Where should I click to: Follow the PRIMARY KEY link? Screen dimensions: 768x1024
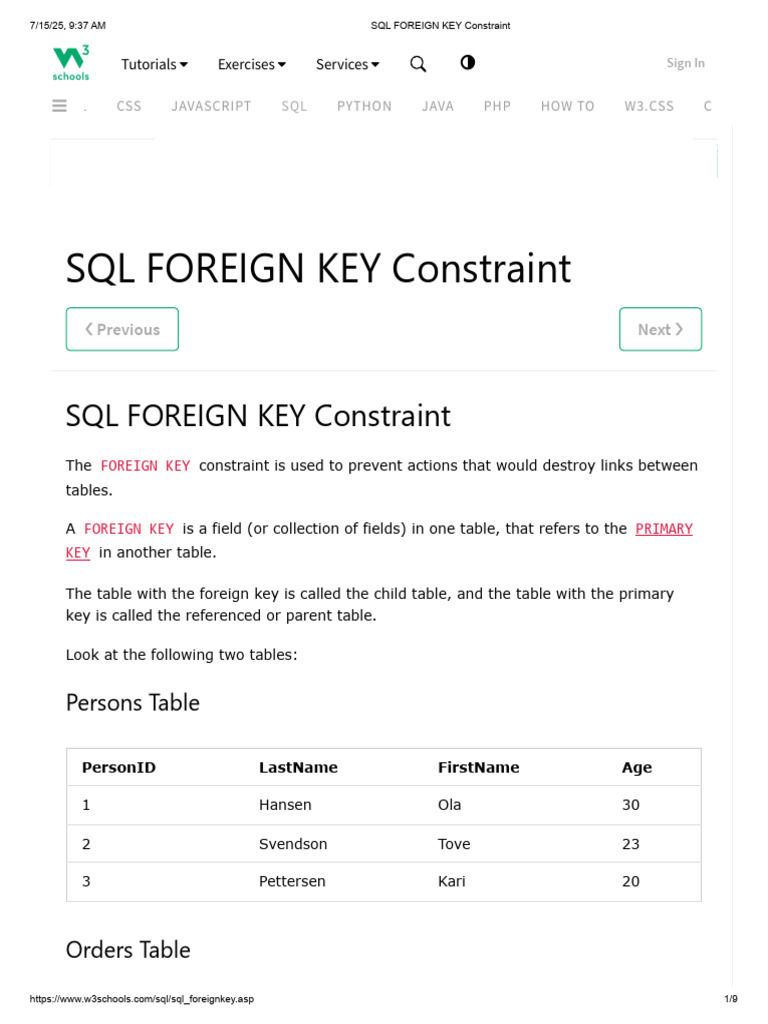point(664,529)
